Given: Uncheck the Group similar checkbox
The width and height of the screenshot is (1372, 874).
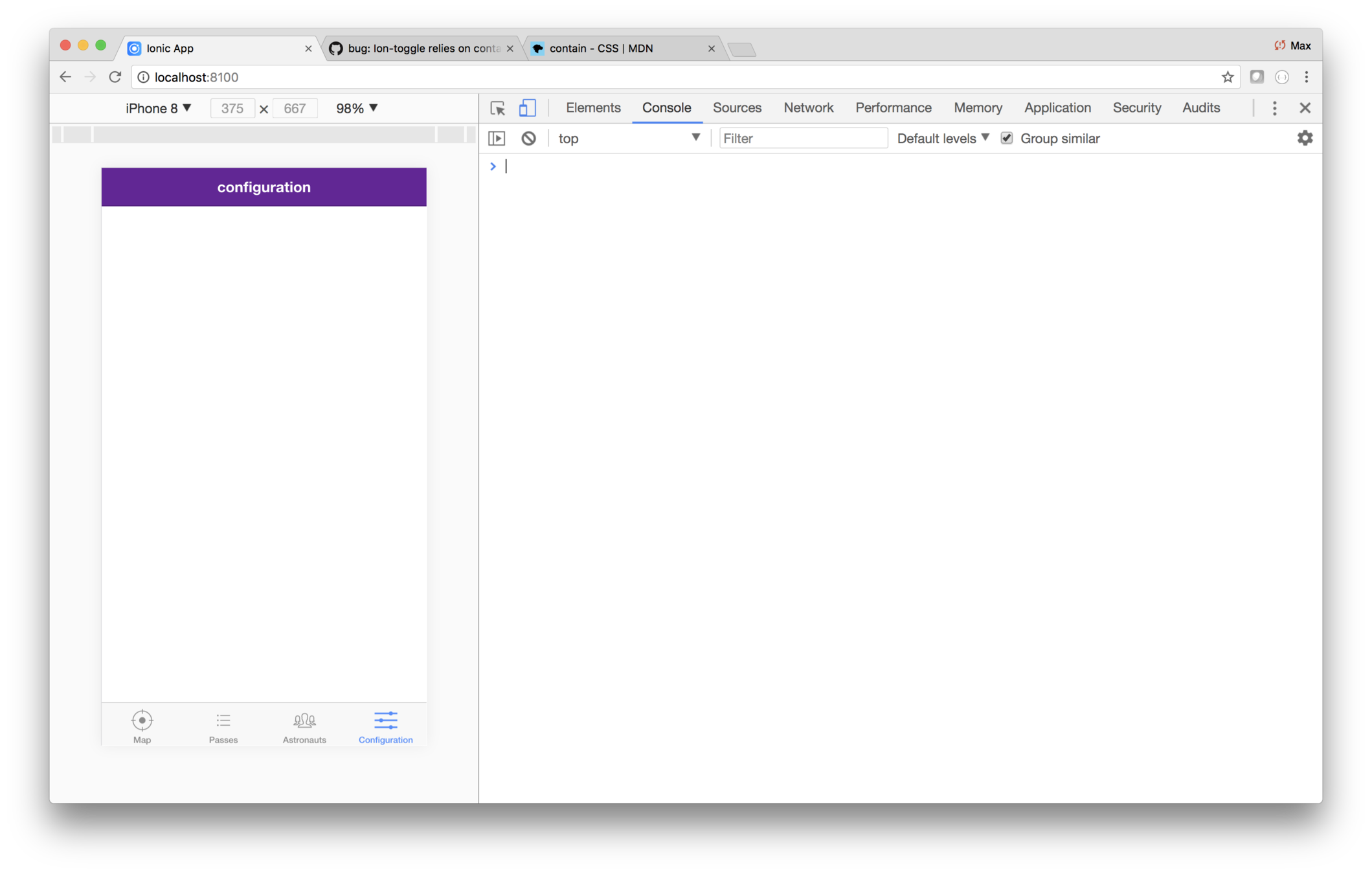Looking at the screenshot, I should point(1007,138).
